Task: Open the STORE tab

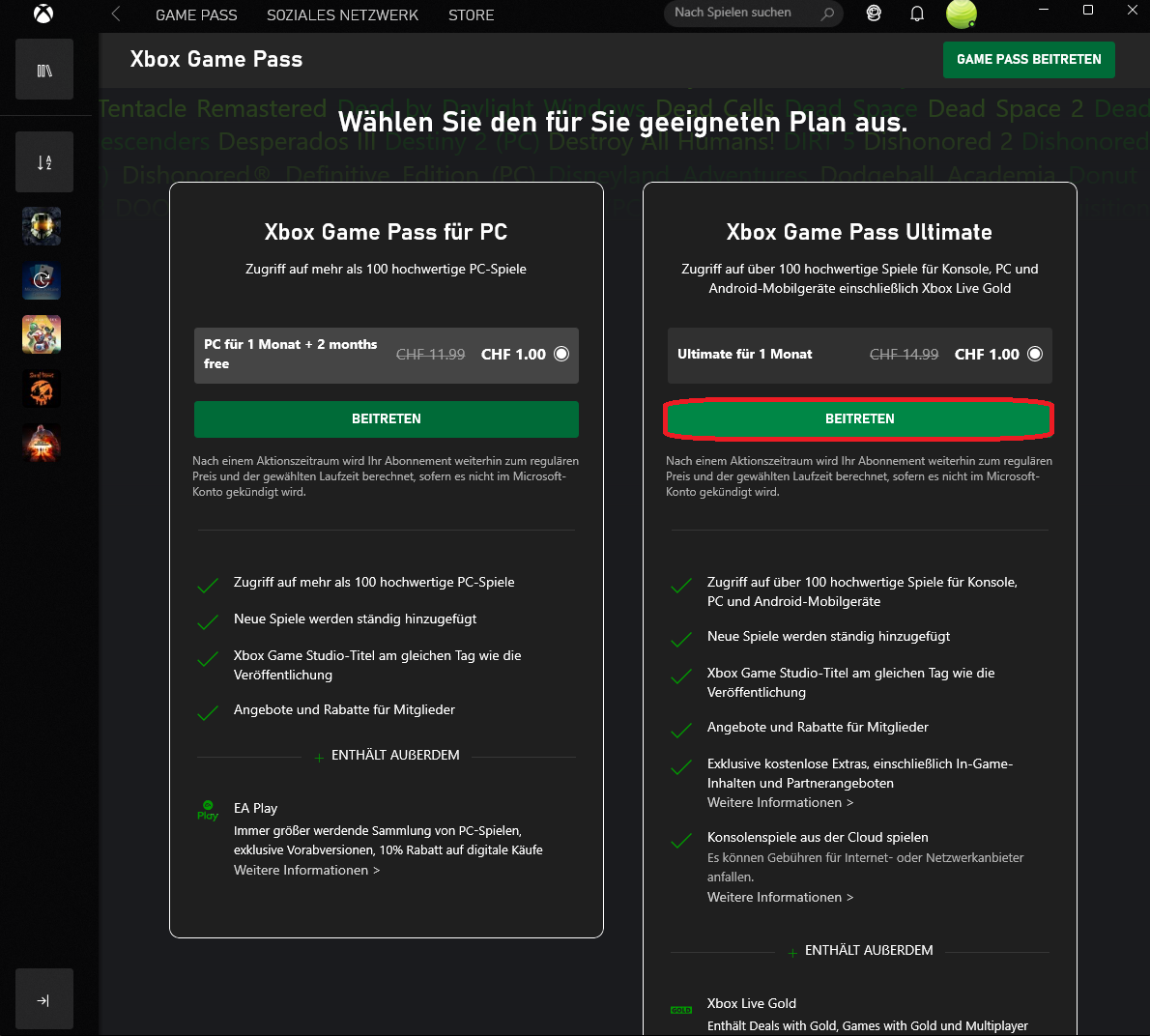Action: [471, 15]
